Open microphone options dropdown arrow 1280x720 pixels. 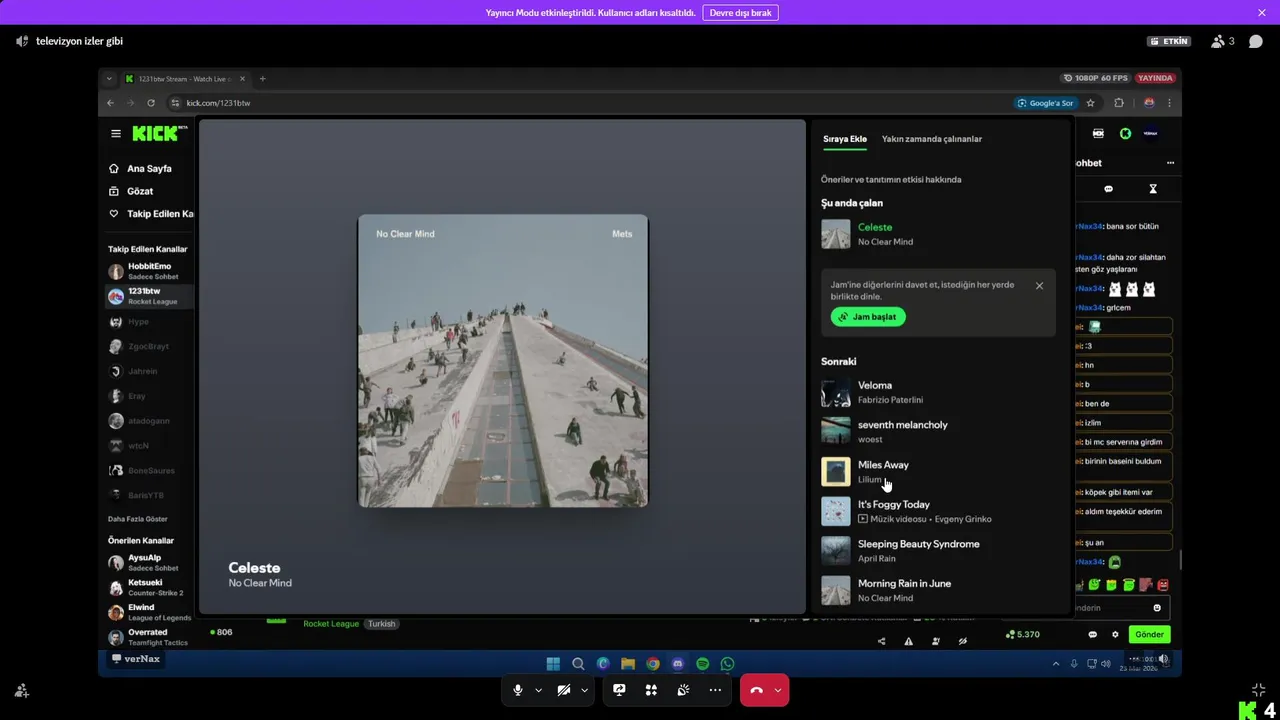pos(538,690)
